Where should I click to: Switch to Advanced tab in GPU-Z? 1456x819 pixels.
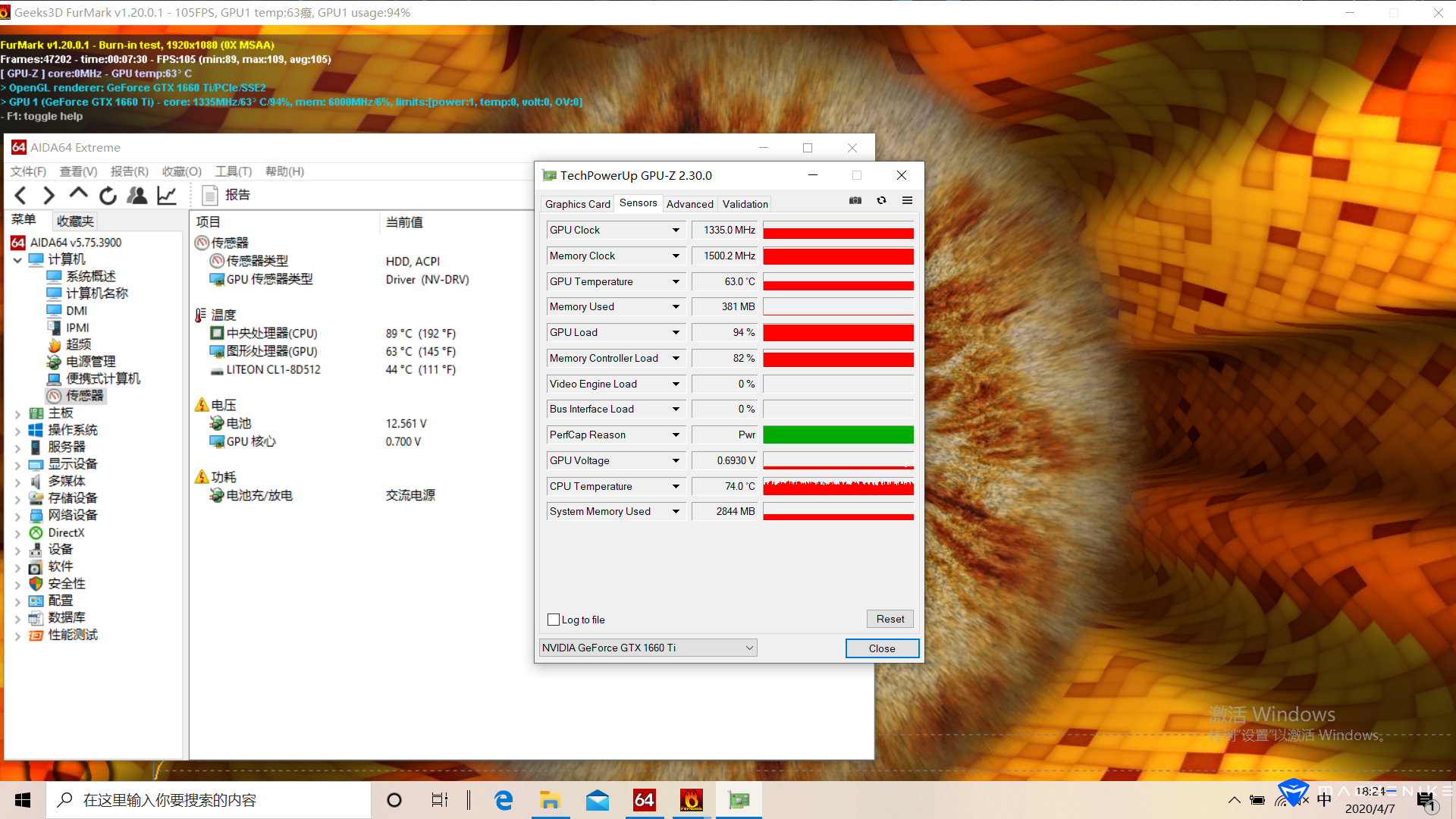(x=689, y=204)
